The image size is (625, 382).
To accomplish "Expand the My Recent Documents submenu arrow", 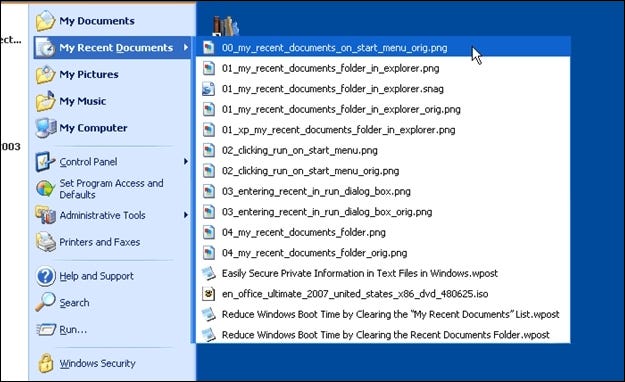I will pyautogui.click(x=186, y=47).
